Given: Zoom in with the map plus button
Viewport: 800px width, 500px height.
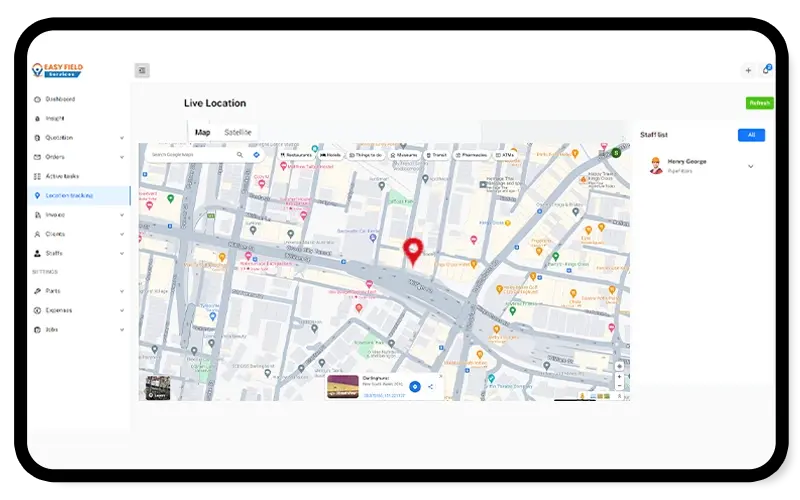Looking at the screenshot, I should coord(619,377).
